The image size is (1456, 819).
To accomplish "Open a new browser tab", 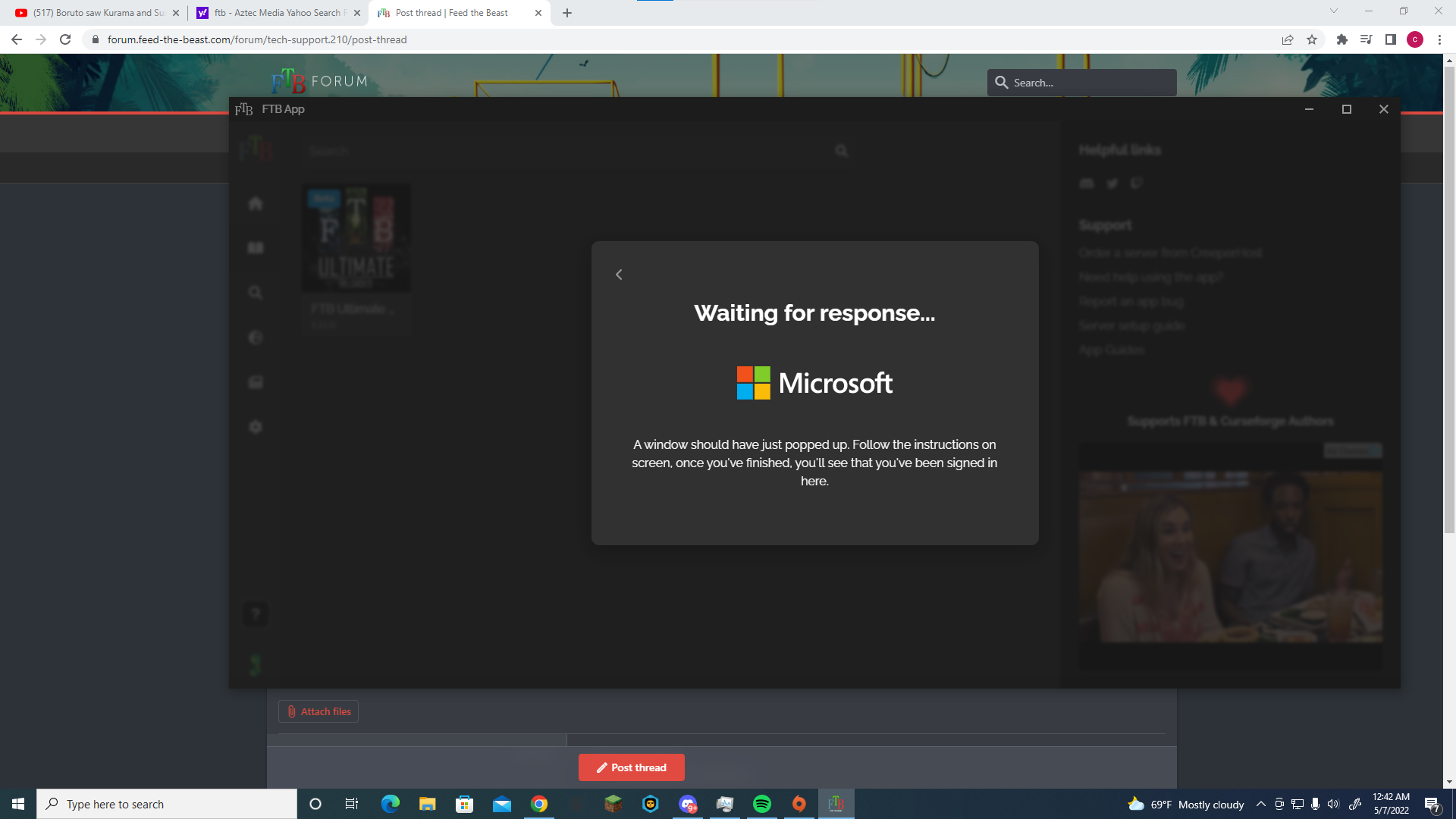I will coord(567,13).
